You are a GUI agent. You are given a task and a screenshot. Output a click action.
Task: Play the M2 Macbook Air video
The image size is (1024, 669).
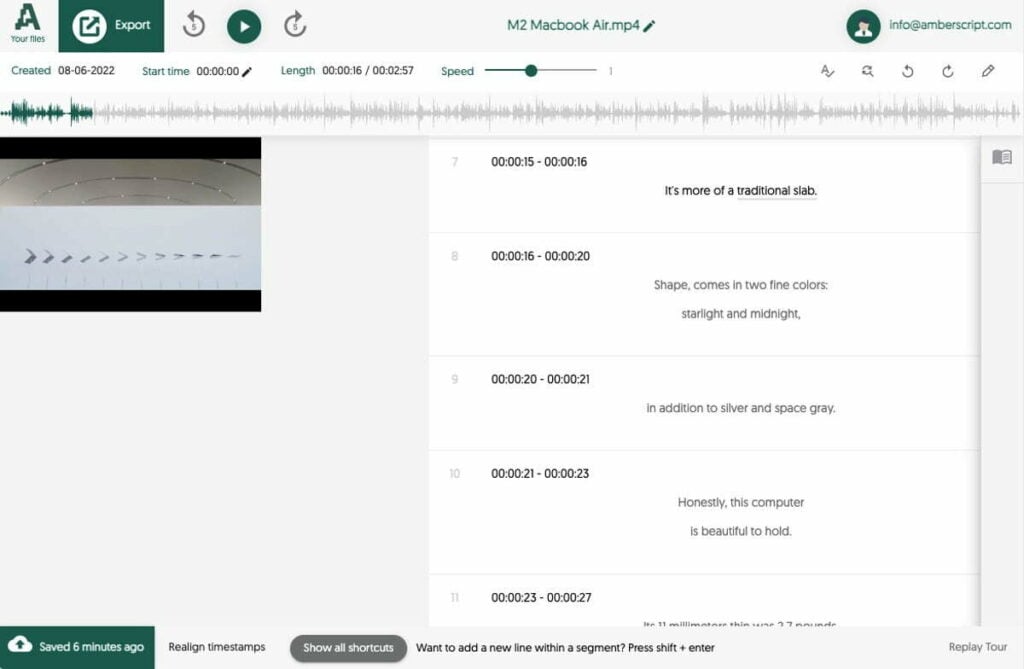click(x=244, y=26)
